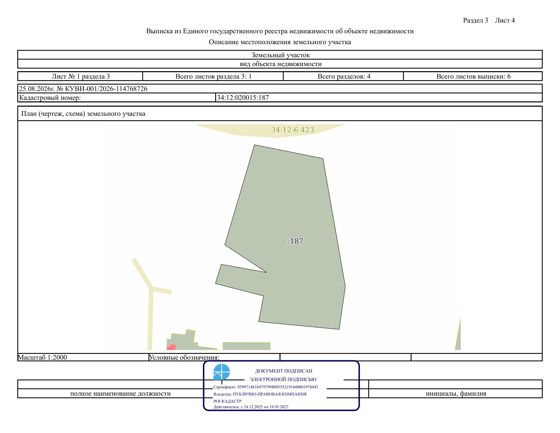The height and width of the screenshot is (433, 560).
Task: Click the 'инициалы, фамилия' cell
Action: tap(456, 393)
